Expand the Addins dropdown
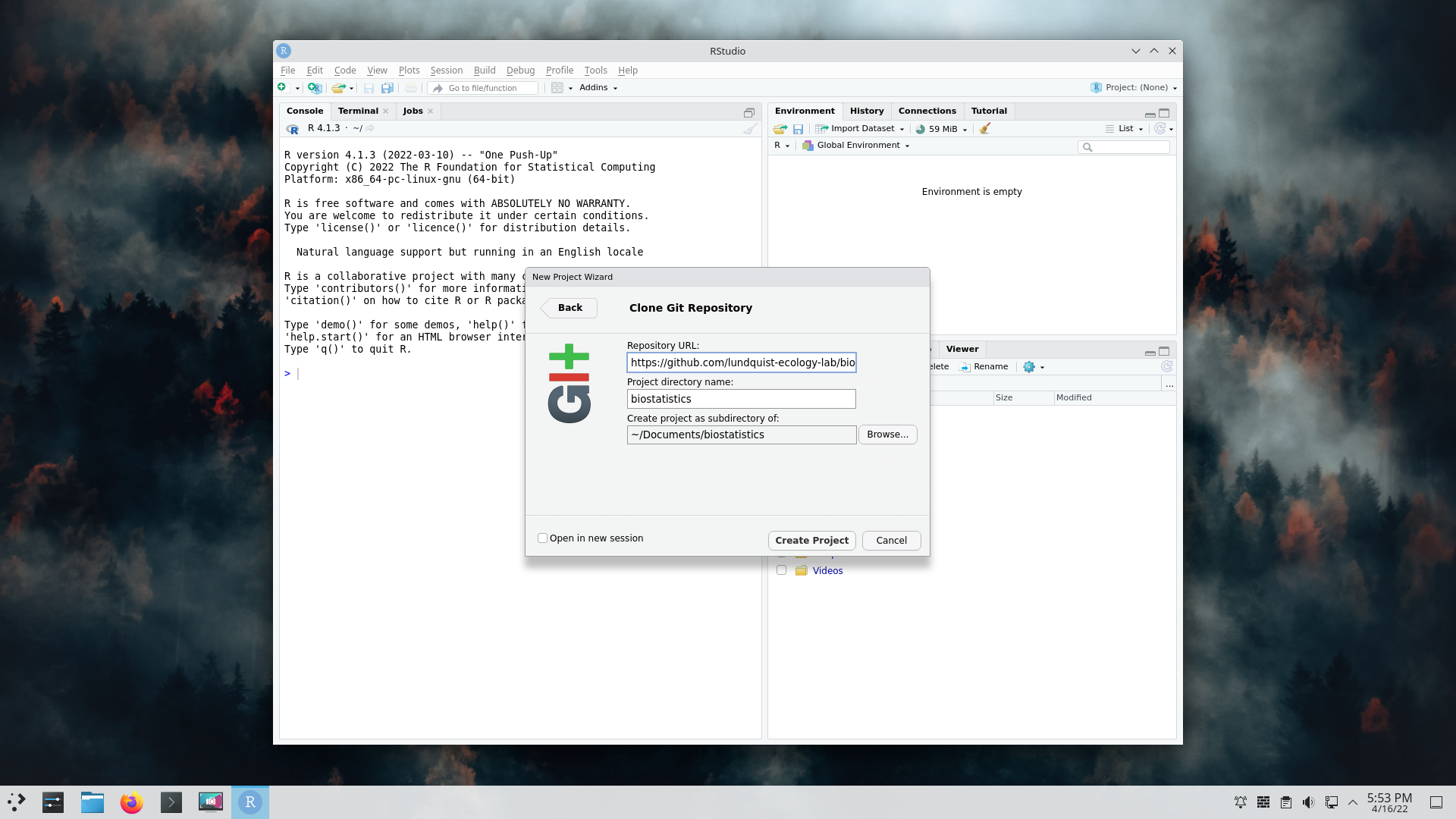 [x=598, y=88]
